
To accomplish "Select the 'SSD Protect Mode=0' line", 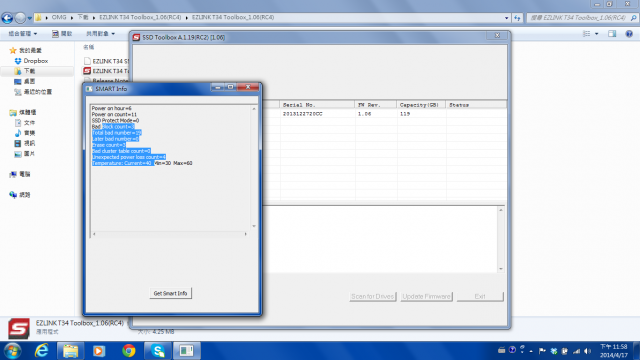I will (x=116, y=120).
